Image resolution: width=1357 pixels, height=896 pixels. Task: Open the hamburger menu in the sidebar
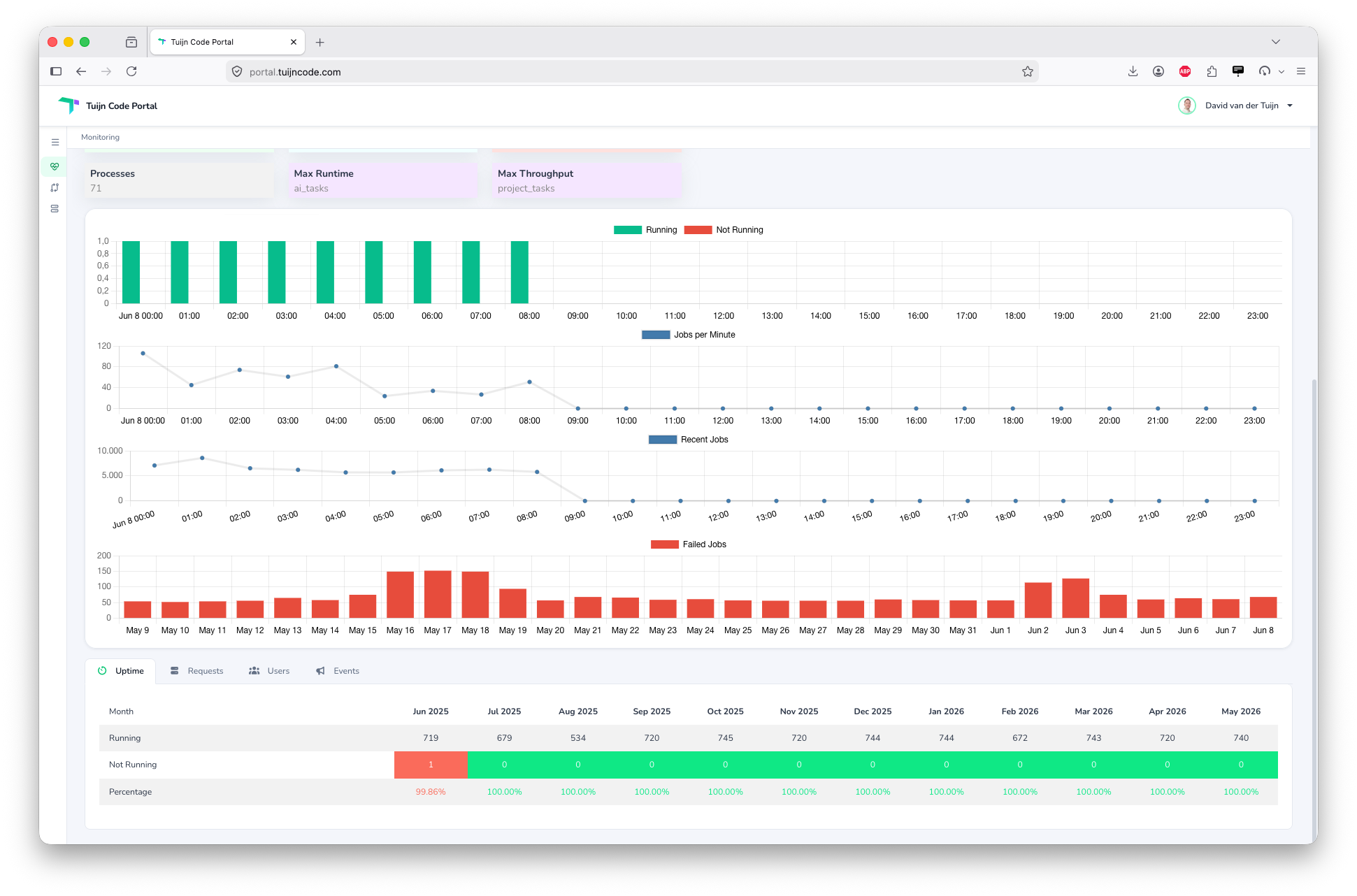pyautogui.click(x=55, y=142)
